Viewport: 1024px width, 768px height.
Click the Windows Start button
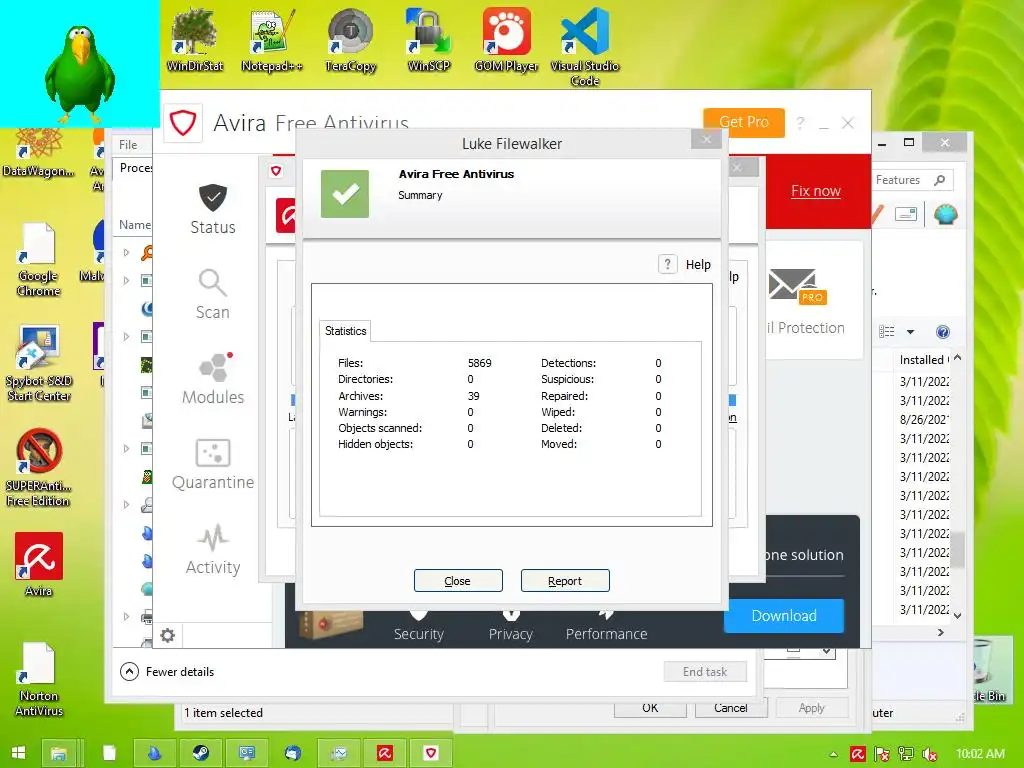[18, 753]
